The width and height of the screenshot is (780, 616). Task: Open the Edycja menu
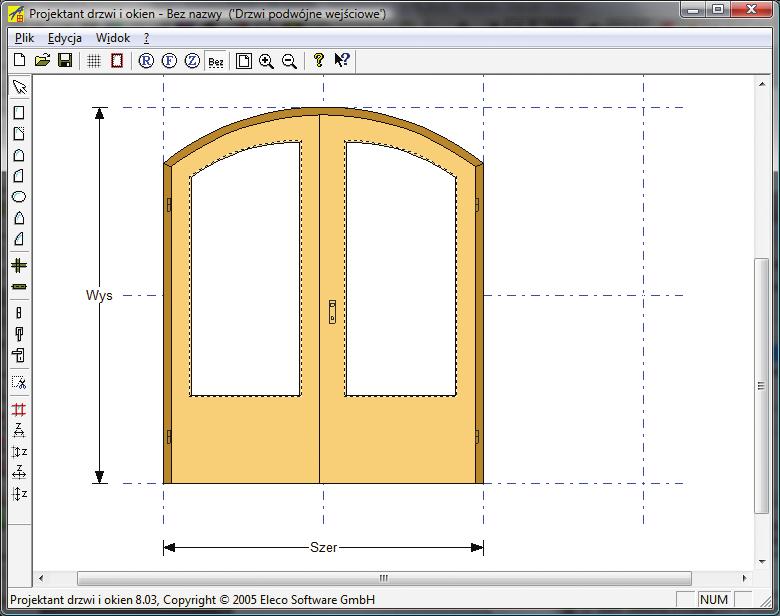click(65, 38)
